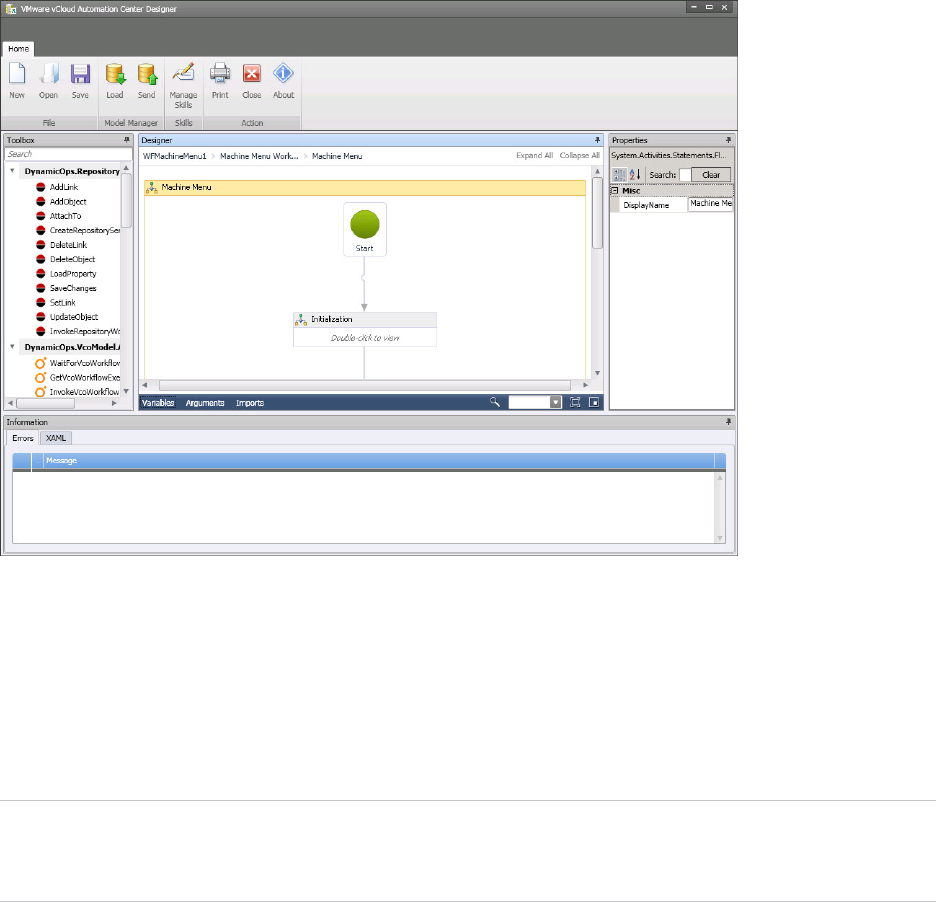
Task: Go to WFMachineMenu1 breadcrumb
Action: (x=174, y=156)
